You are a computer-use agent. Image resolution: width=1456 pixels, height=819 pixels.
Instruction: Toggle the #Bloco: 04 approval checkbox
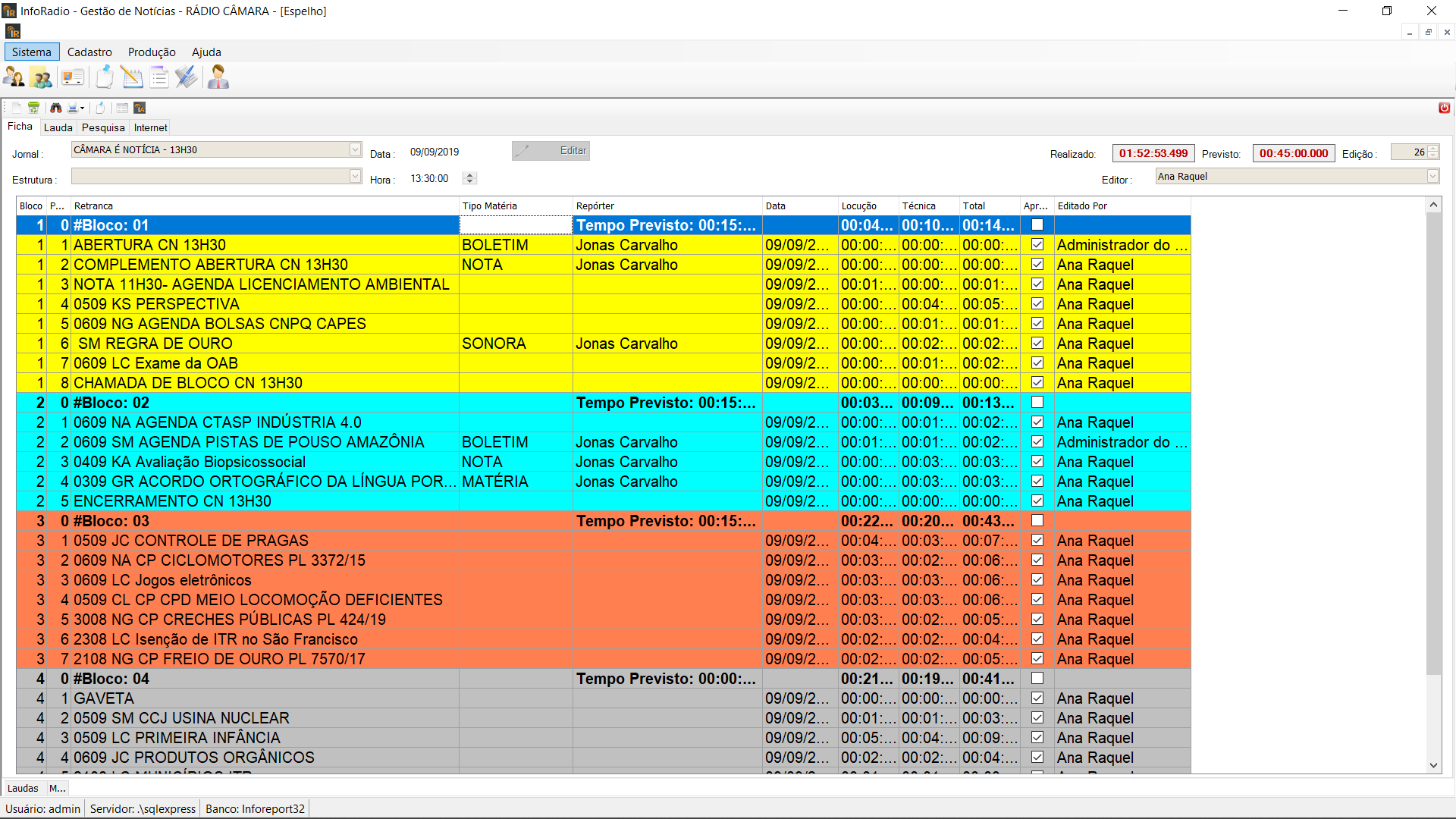coord(1037,678)
